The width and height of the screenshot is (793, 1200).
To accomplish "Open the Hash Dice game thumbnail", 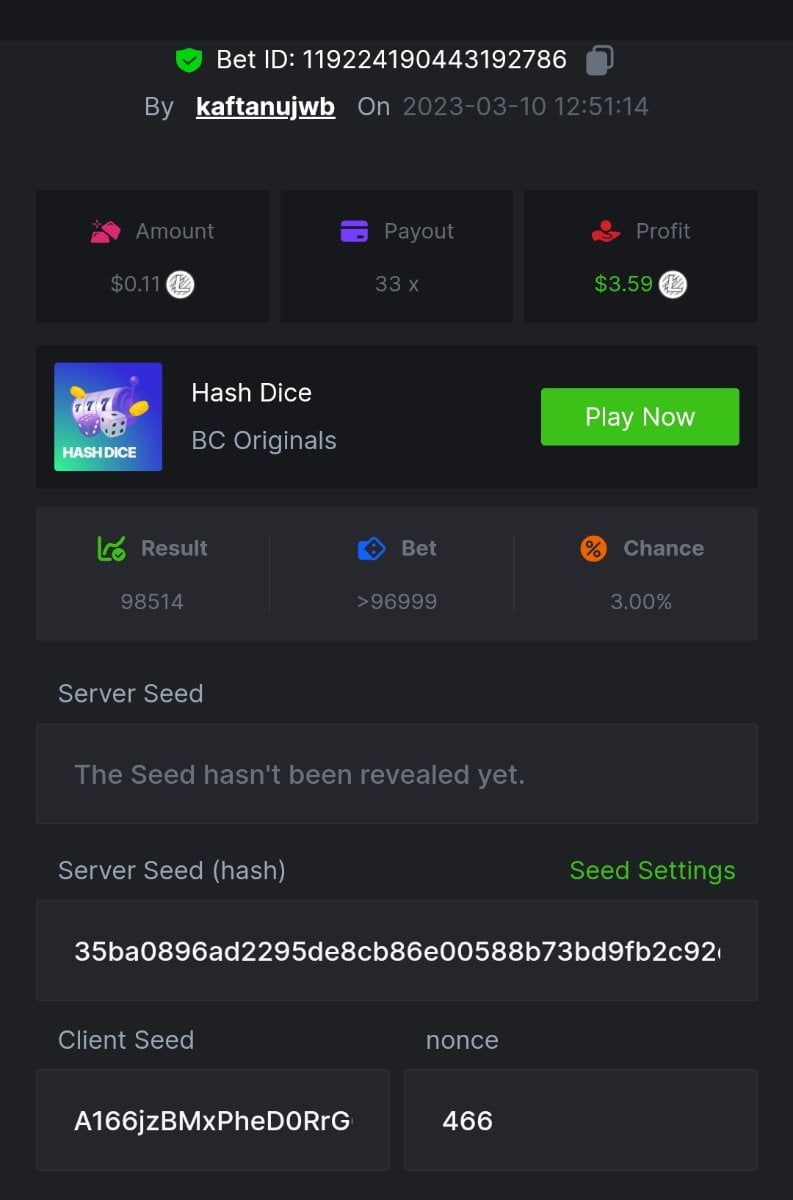I will pyautogui.click(x=108, y=417).
